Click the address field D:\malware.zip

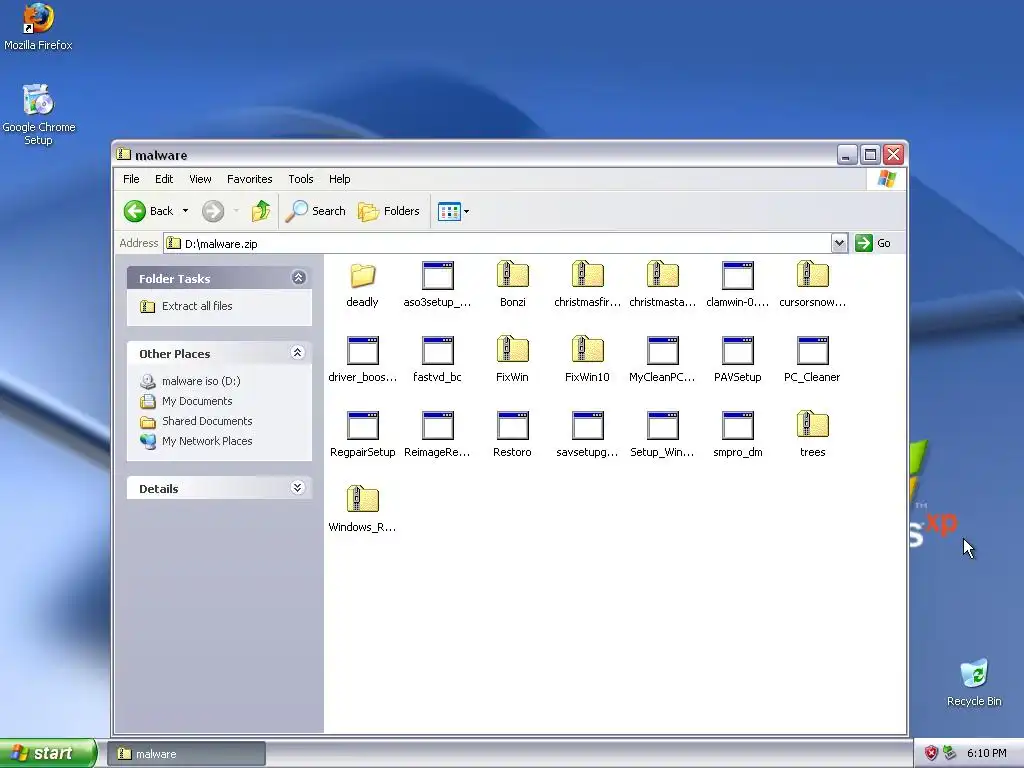497,243
